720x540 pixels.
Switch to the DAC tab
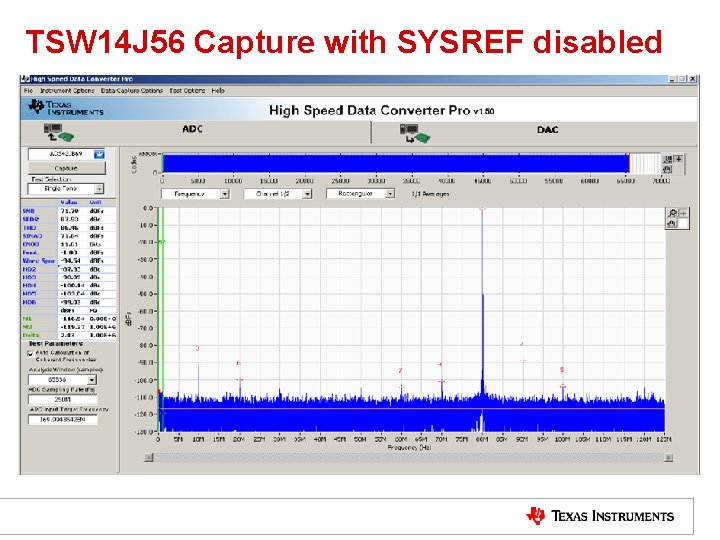(x=547, y=130)
